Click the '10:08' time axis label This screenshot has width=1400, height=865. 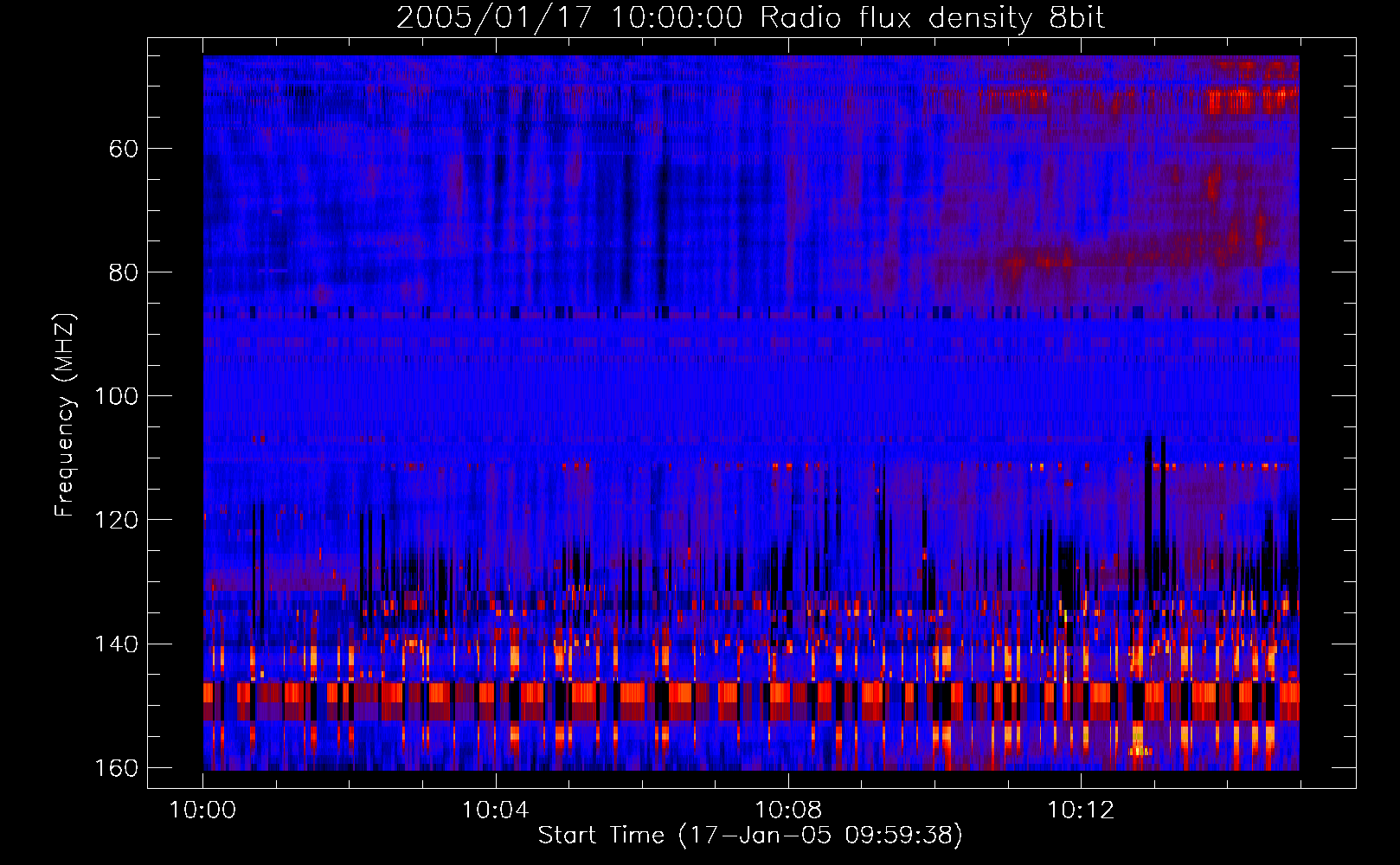(x=787, y=811)
